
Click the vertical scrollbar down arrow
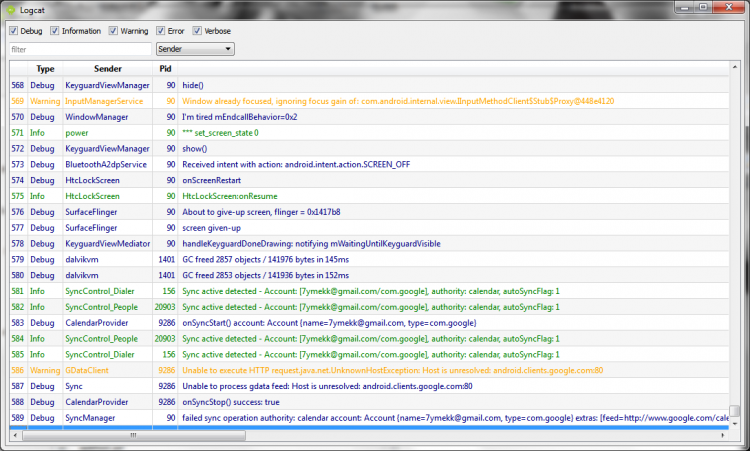(735, 424)
